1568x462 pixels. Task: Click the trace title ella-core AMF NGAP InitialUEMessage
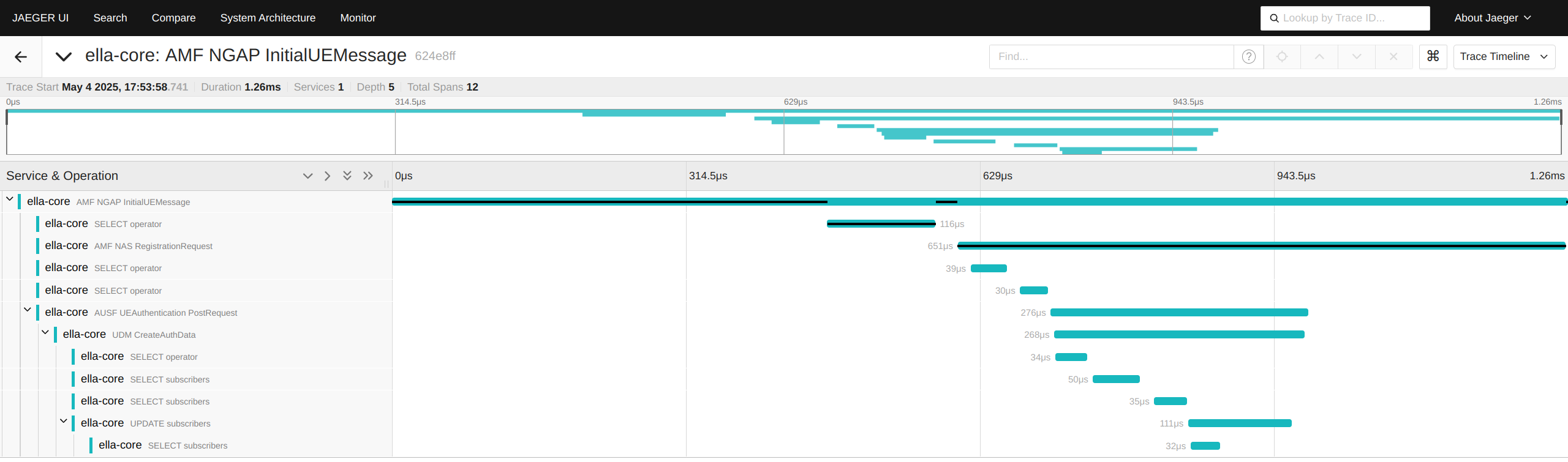click(246, 56)
